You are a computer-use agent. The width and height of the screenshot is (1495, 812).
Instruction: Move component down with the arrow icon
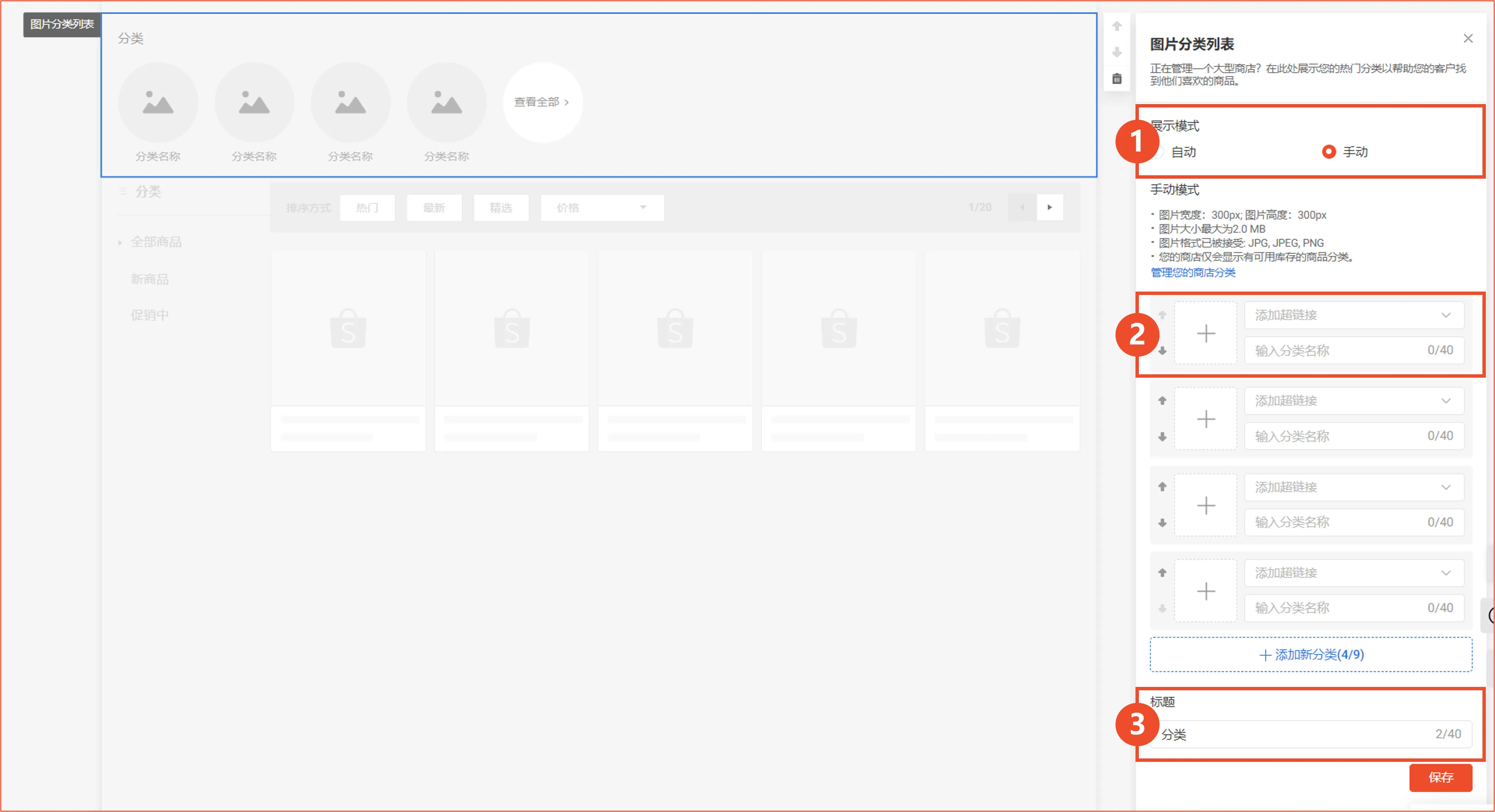click(x=1117, y=53)
